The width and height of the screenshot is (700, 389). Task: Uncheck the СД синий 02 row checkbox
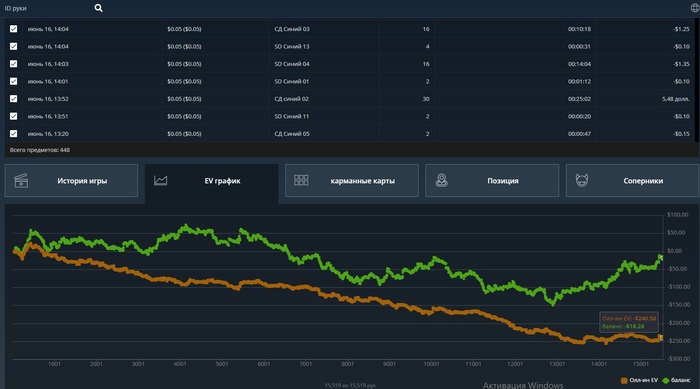13,99
